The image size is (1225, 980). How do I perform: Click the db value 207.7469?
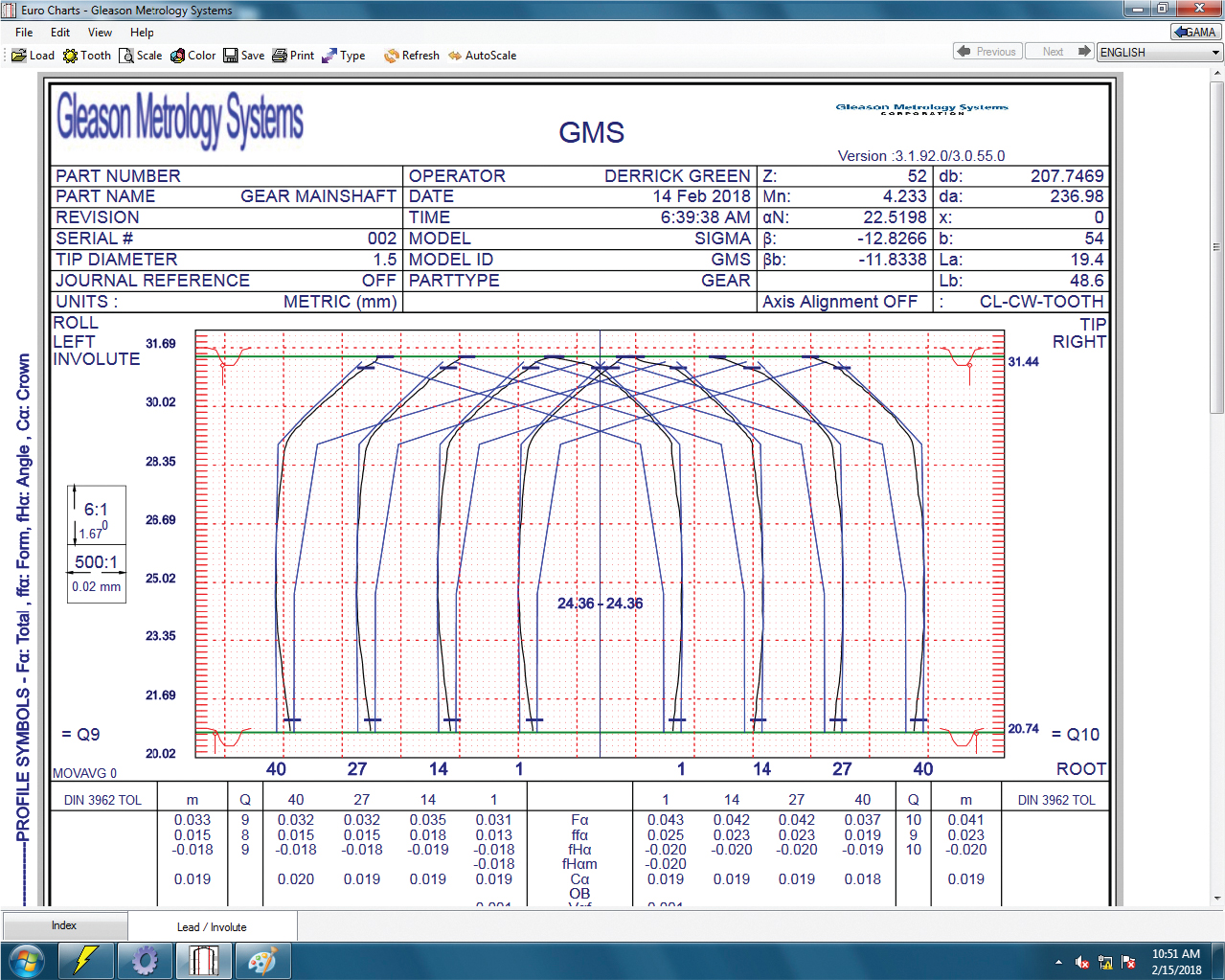(1067, 176)
